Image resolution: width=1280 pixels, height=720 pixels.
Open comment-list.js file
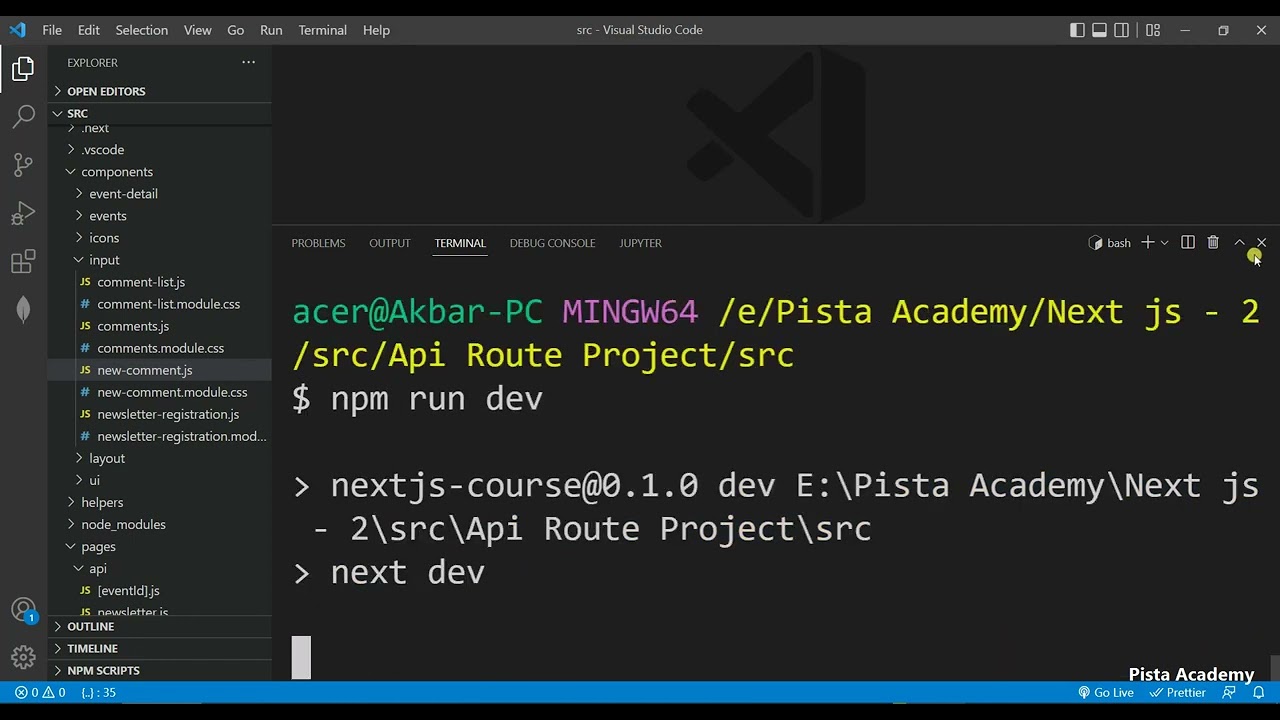[160, 282]
